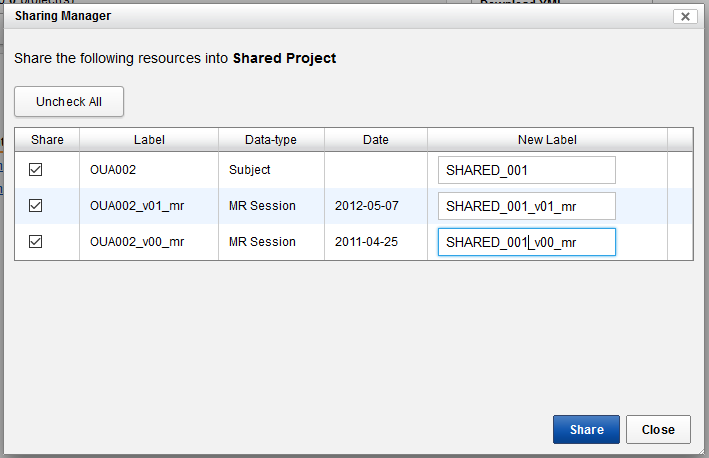Select the OUA002_v00_mr row label
709x458 pixels.
[x=137, y=242]
